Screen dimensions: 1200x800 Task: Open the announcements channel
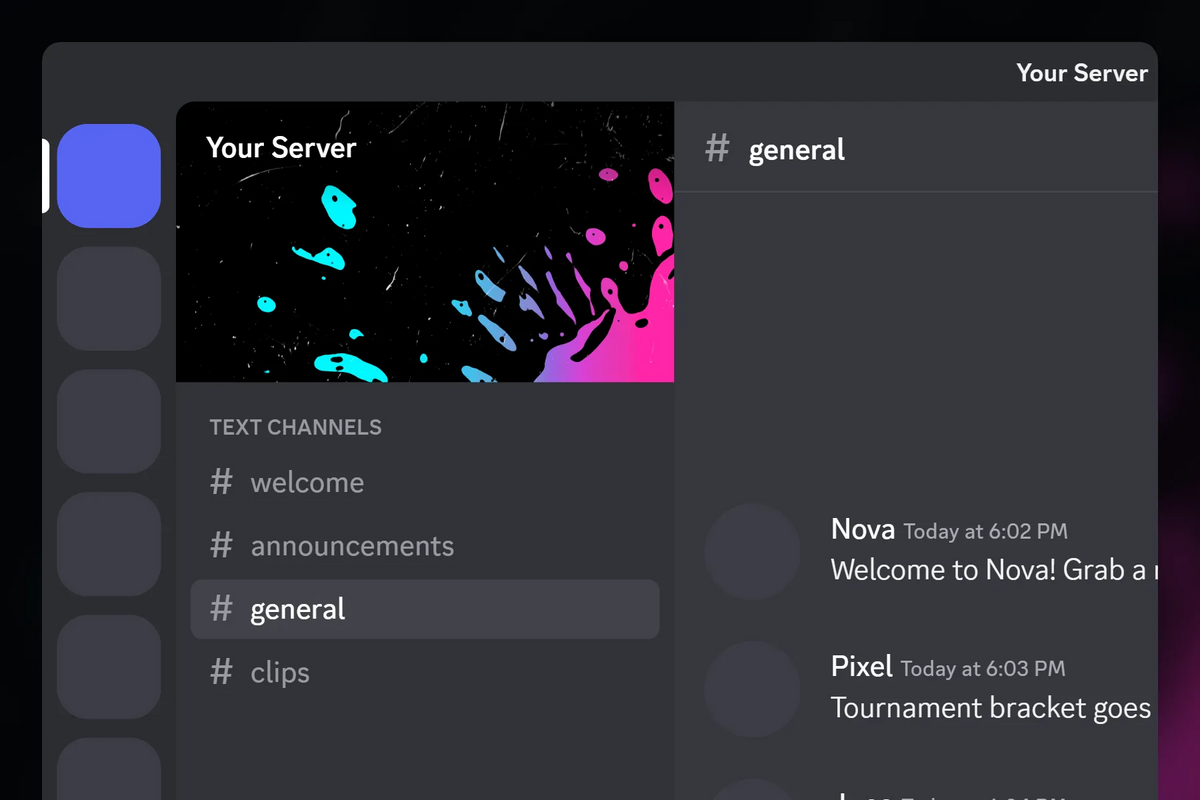[425, 546]
